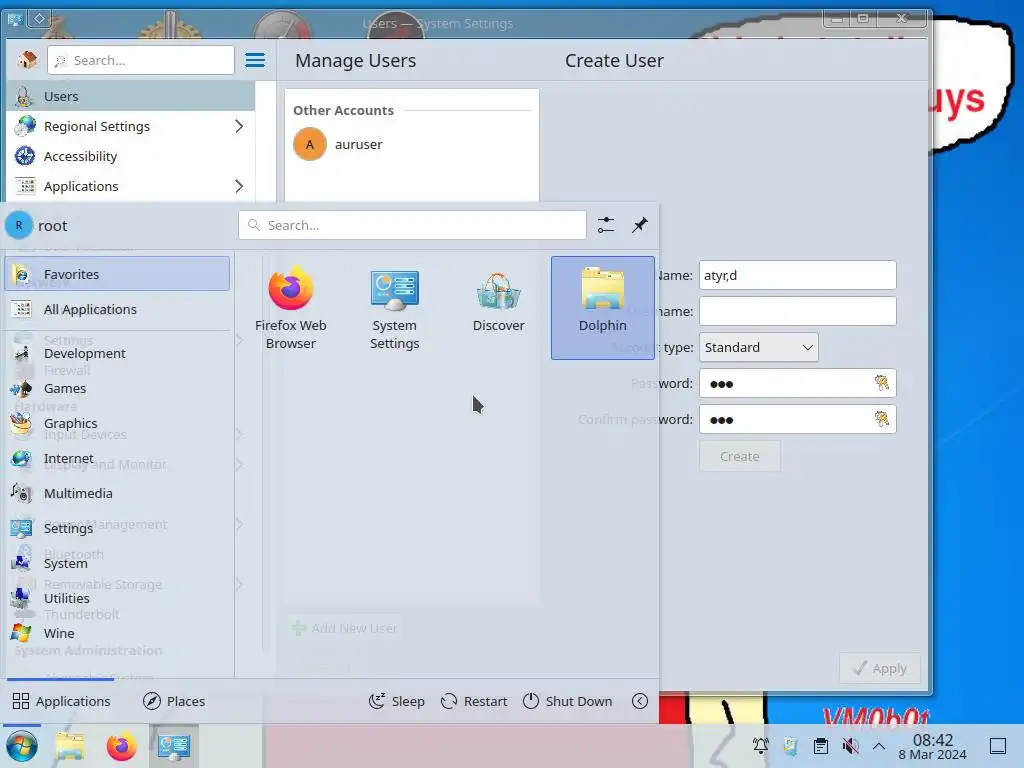
Task: Expand more session options arrow
Action: pos(640,701)
